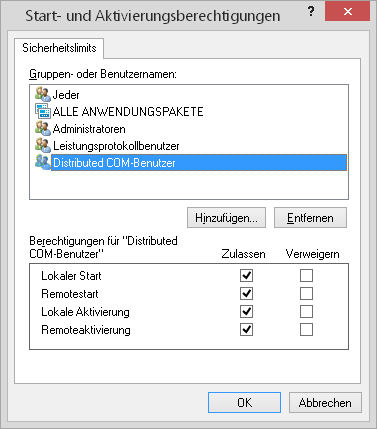Viewport: 377px width, 429px height.
Task: Click the Leistungsprotokollbenutzer group icon
Action: 43,146
